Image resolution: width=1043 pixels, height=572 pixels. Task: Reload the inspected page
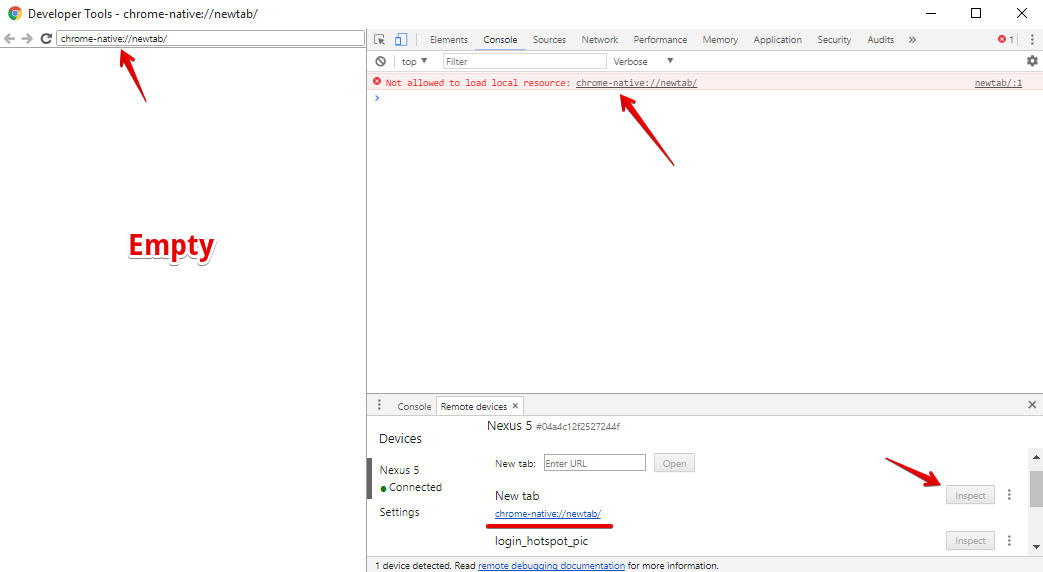pyautogui.click(x=46, y=39)
